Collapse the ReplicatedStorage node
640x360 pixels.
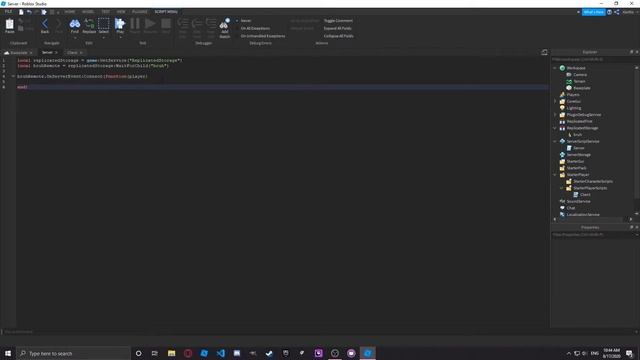pos(555,128)
